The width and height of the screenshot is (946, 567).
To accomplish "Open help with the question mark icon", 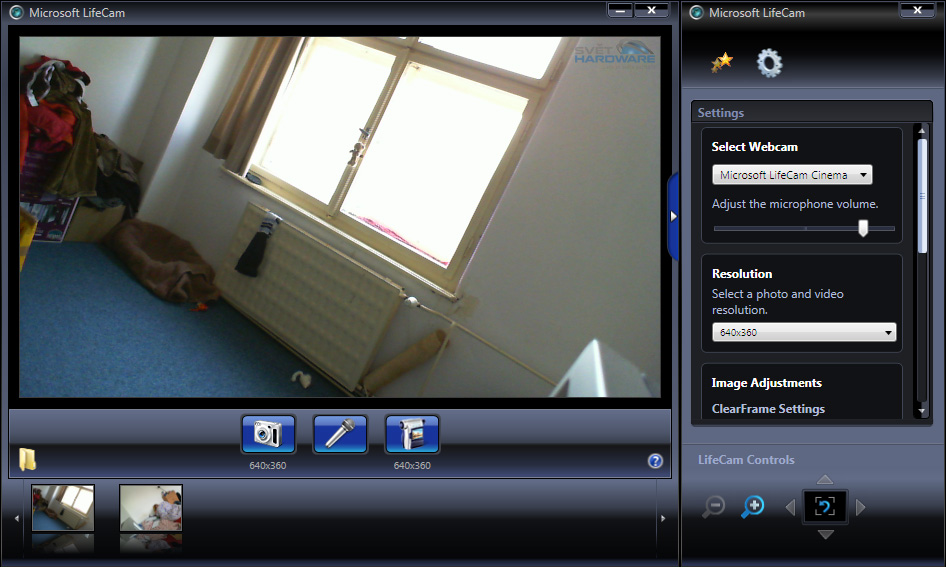I will [655, 461].
